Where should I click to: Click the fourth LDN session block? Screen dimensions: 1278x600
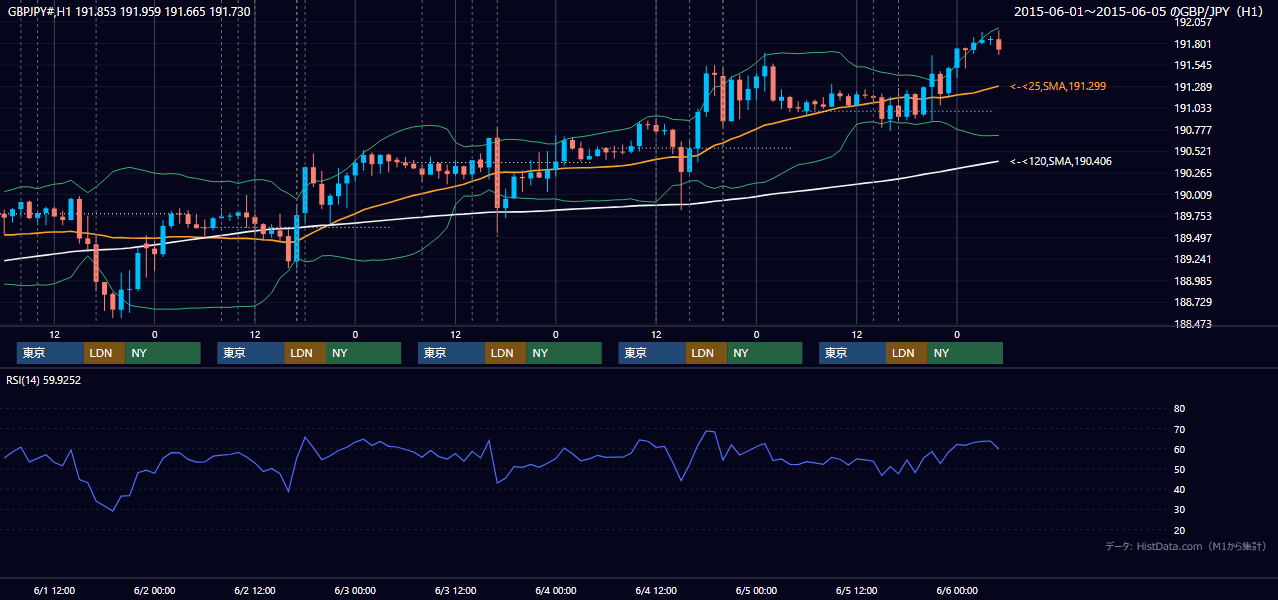(706, 353)
